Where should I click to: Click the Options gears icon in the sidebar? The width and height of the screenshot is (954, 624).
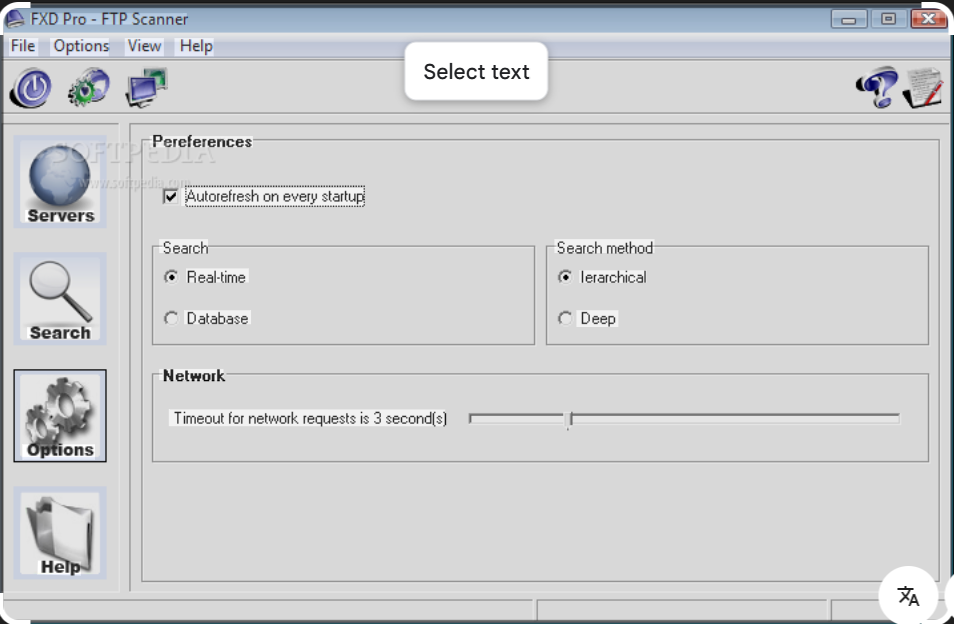[59, 412]
